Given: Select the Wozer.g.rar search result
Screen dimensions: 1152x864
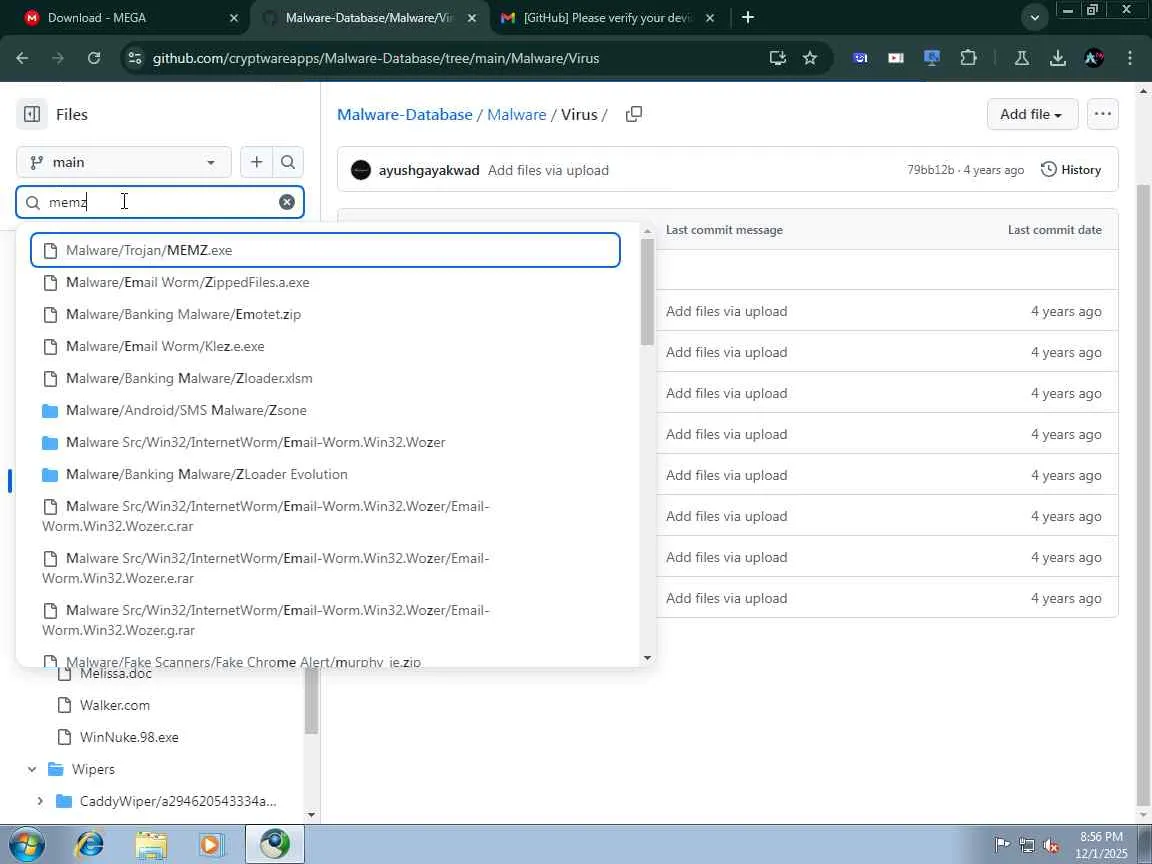Looking at the screenshot, I should click(325, 620).
